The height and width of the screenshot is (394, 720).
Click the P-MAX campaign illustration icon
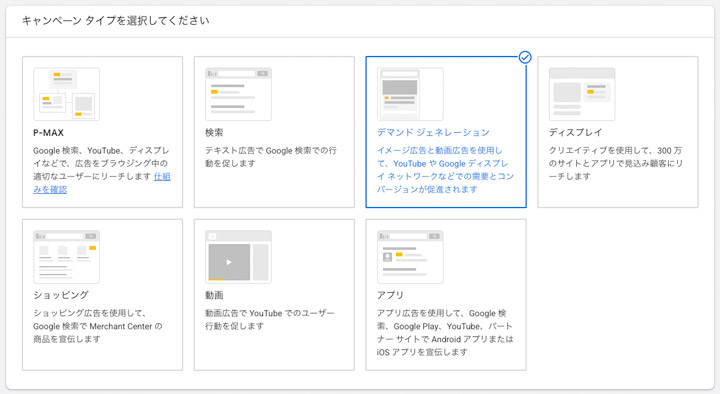[x=66, y=94]
